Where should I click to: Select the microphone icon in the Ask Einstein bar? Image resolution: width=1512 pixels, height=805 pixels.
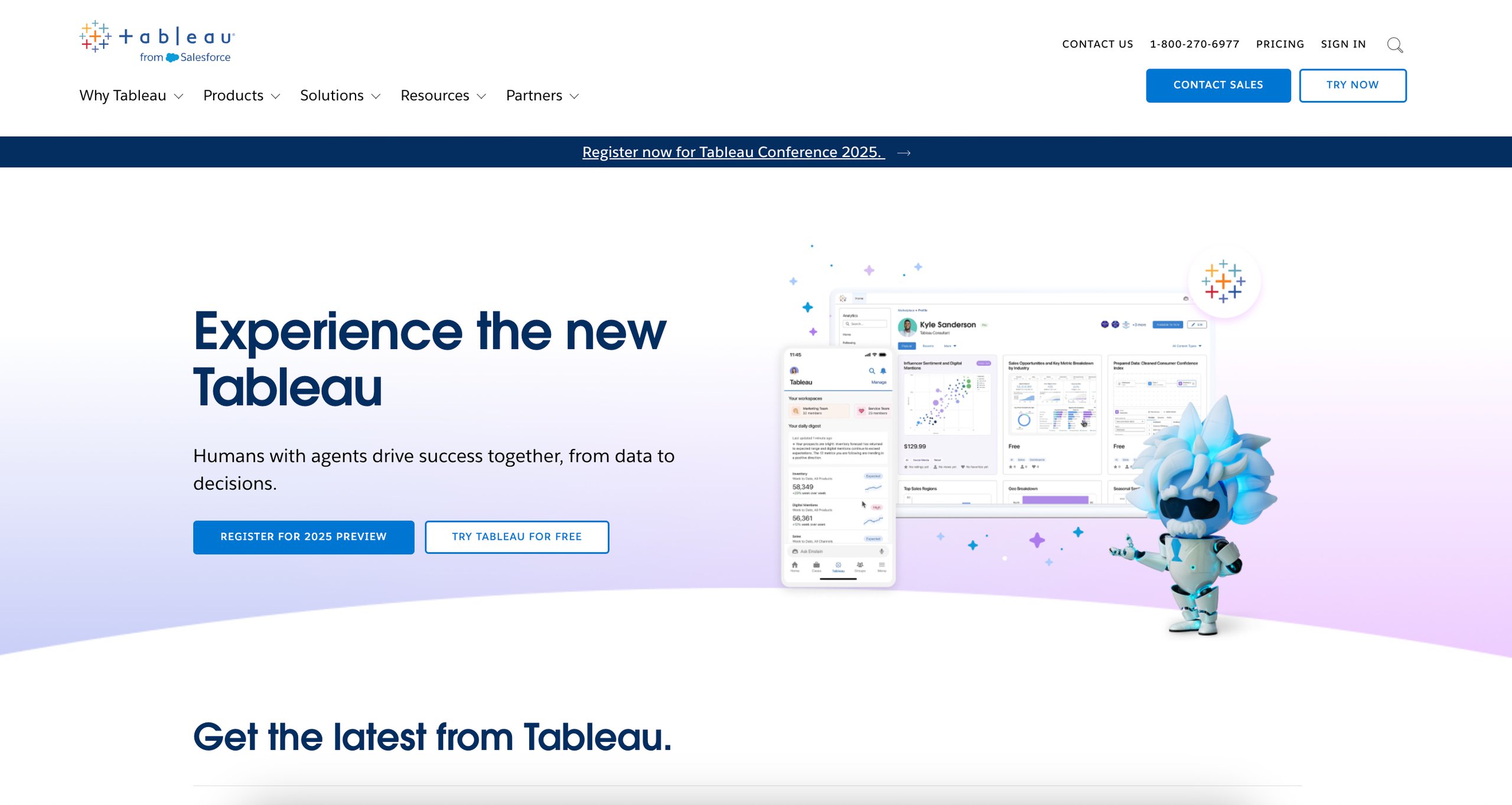(881, 551)
